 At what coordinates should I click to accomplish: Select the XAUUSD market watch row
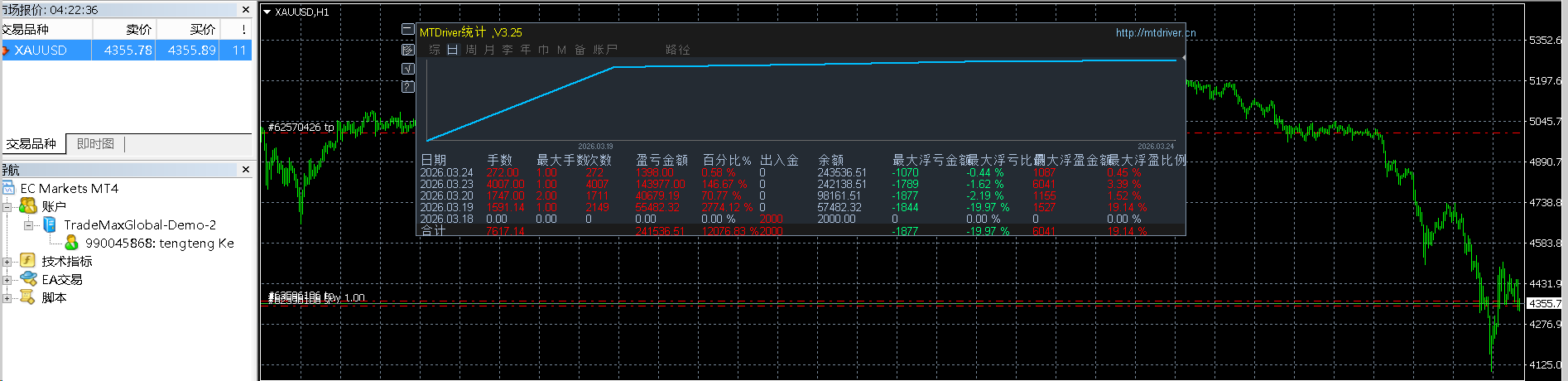(x=126, y=50)
